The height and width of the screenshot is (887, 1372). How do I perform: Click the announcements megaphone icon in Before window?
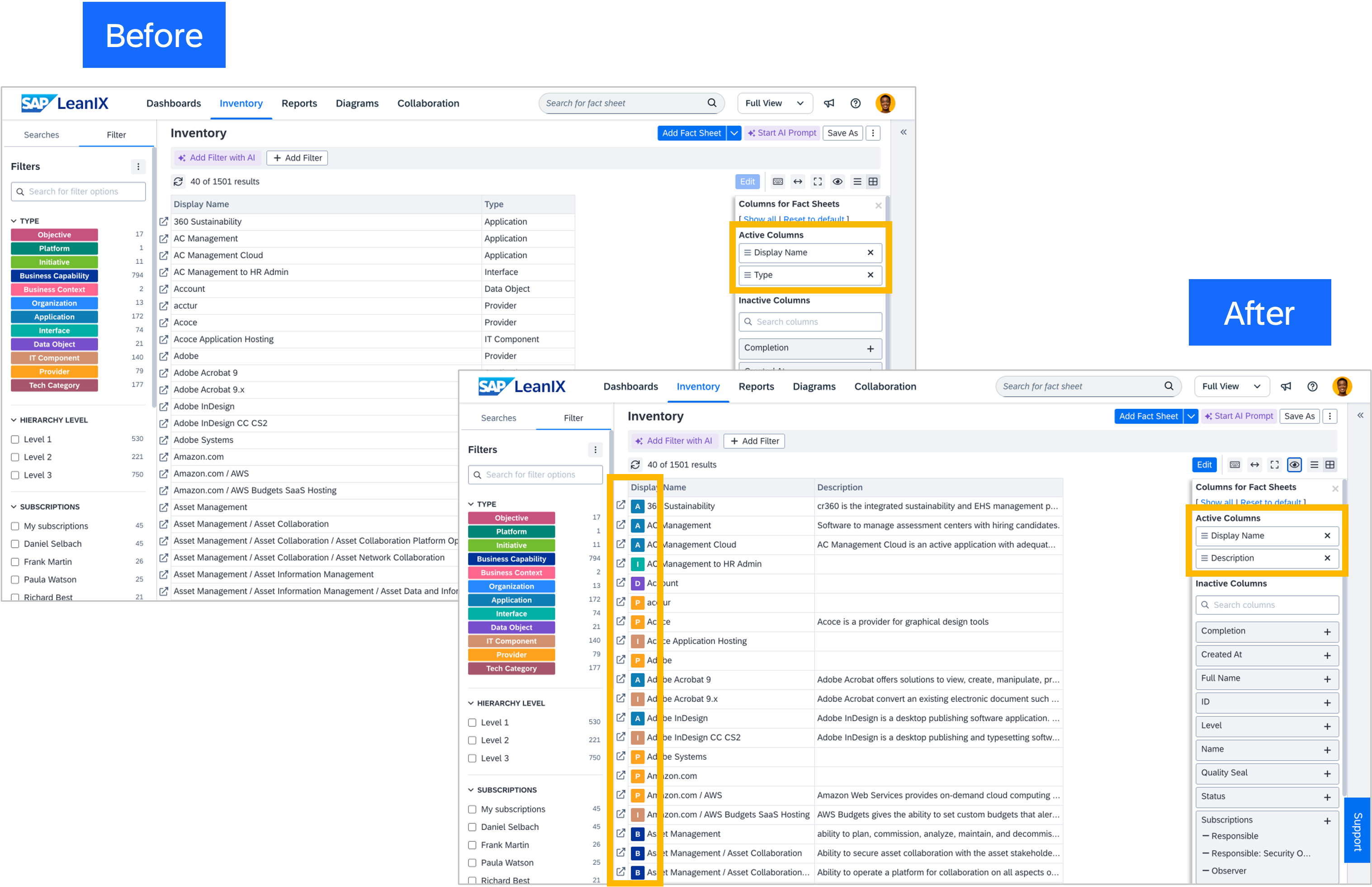point(829,103)
